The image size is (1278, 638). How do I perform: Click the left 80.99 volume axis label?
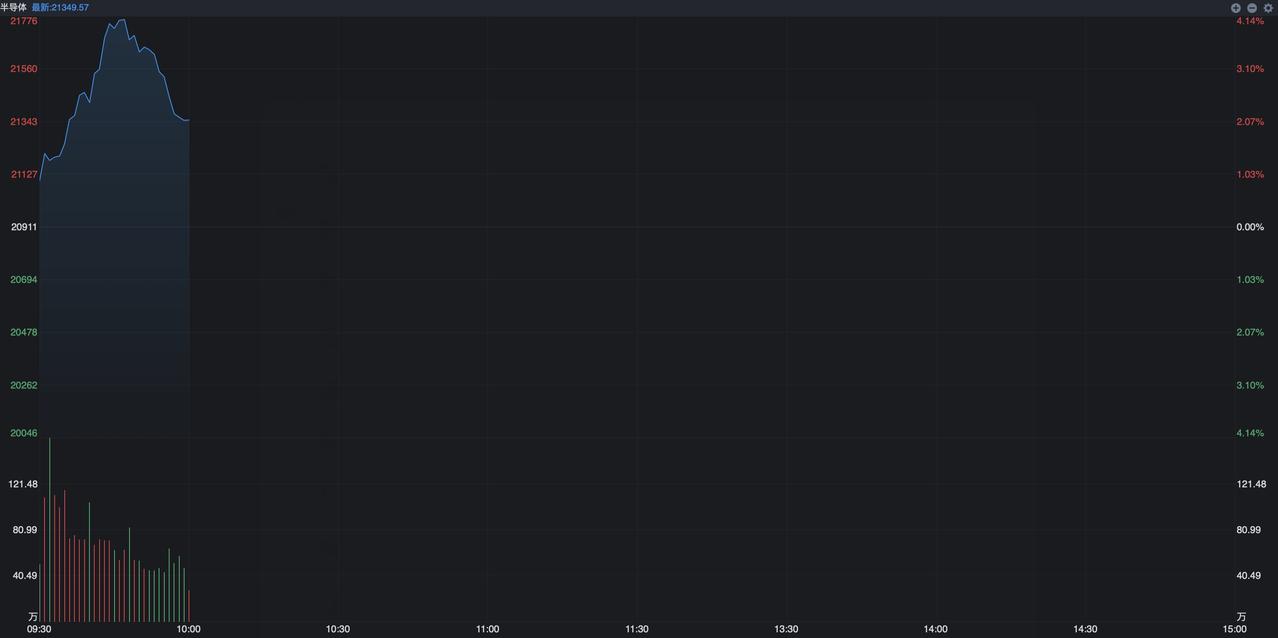[25, 530]
